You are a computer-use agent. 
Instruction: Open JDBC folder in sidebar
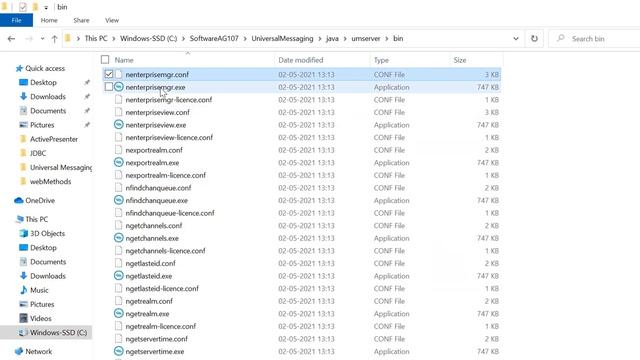(38, 153)
